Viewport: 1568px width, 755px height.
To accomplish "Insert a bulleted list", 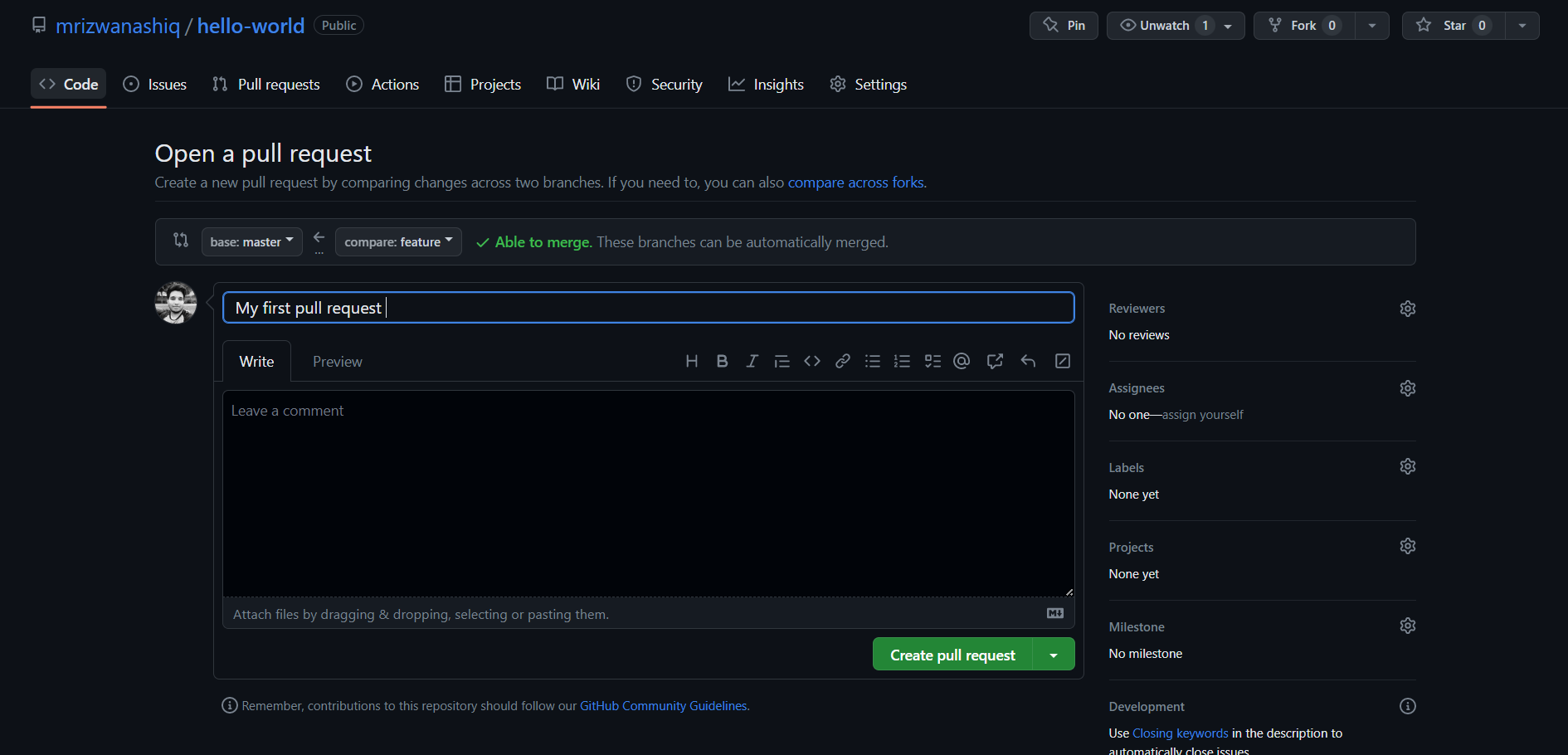I will (872, 361).
